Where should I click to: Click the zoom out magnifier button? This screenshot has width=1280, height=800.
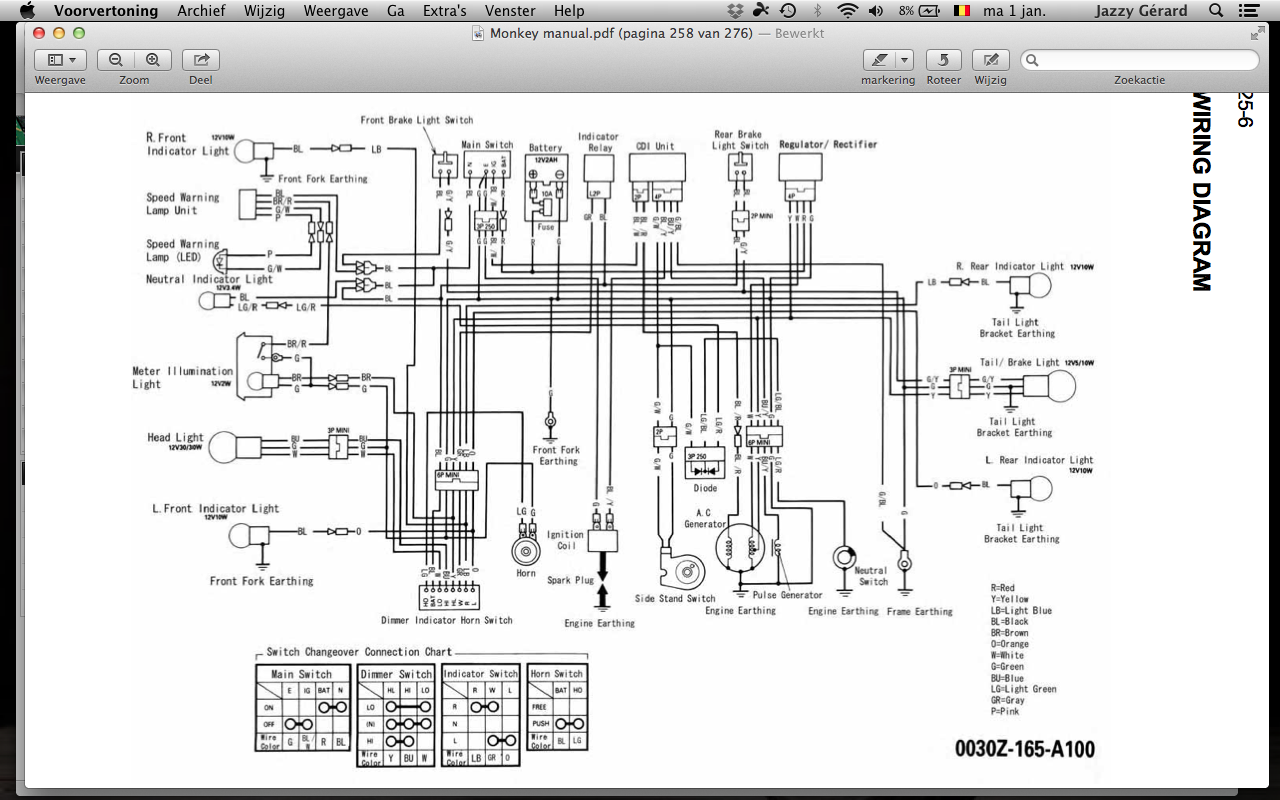pyautogui.click(x=116, y=60)
